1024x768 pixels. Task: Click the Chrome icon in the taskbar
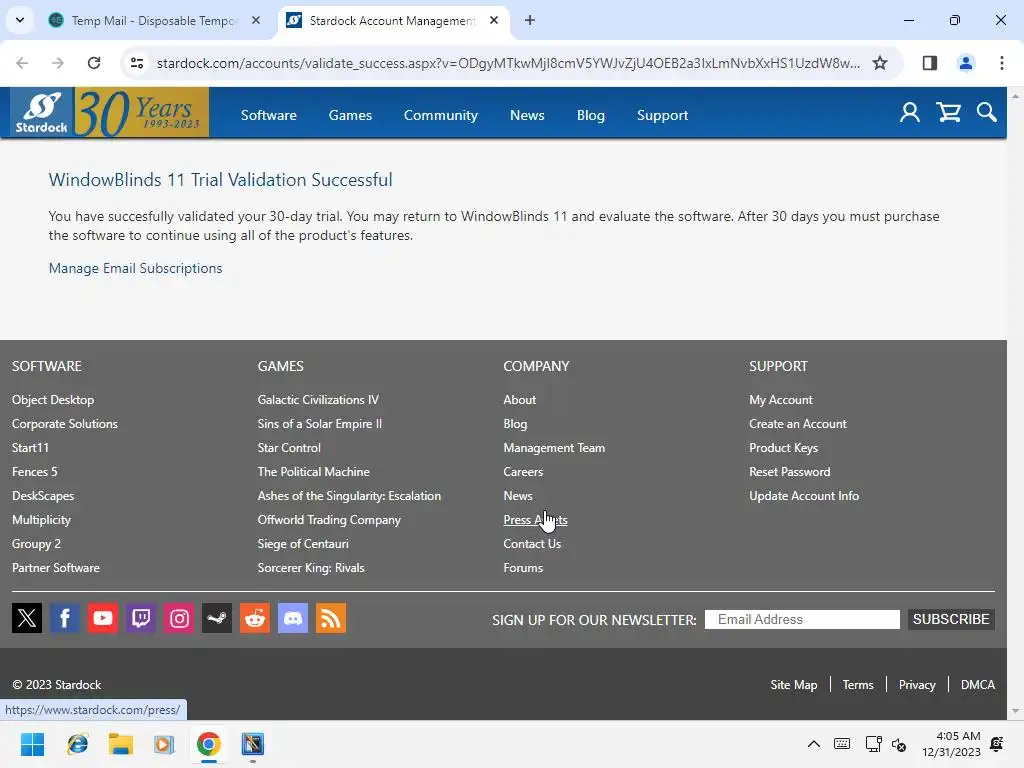(x=208, y=744)
